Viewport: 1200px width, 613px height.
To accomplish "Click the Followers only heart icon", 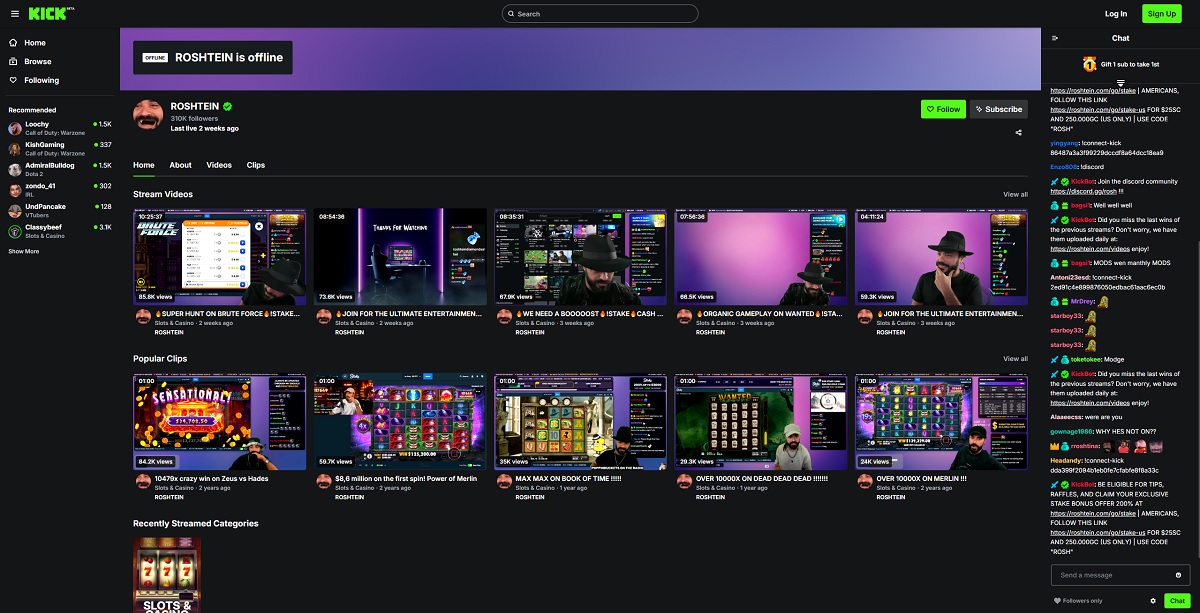I will point(1058,601).
